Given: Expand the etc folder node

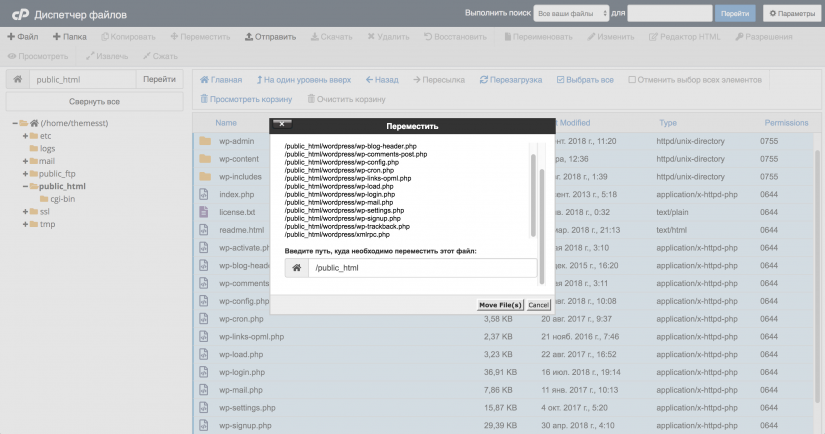Looking at the screenshot, I should point(25,136).
